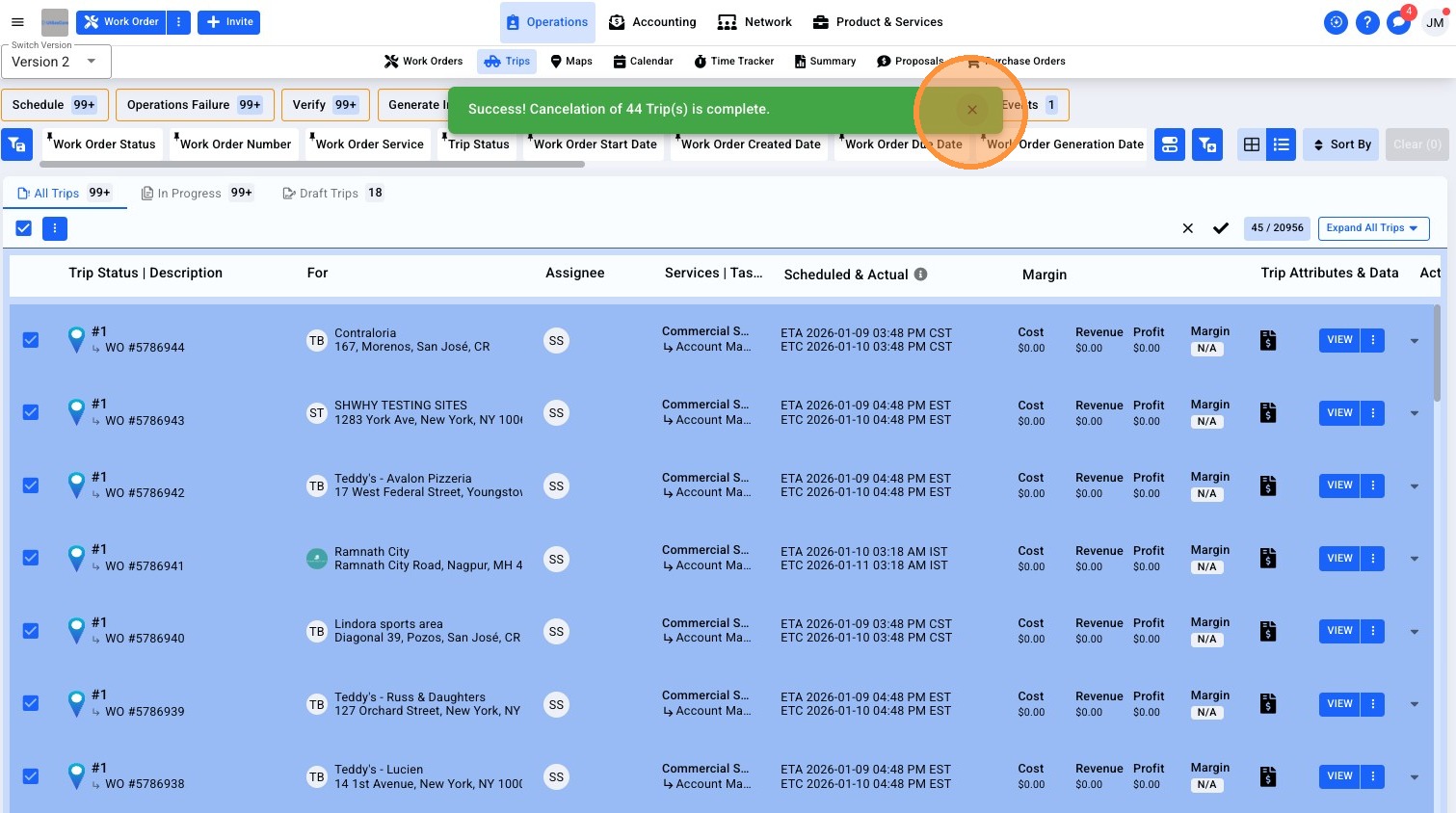
Task: Click the circular download icon in top bar
Action: tap(1336, 22)
